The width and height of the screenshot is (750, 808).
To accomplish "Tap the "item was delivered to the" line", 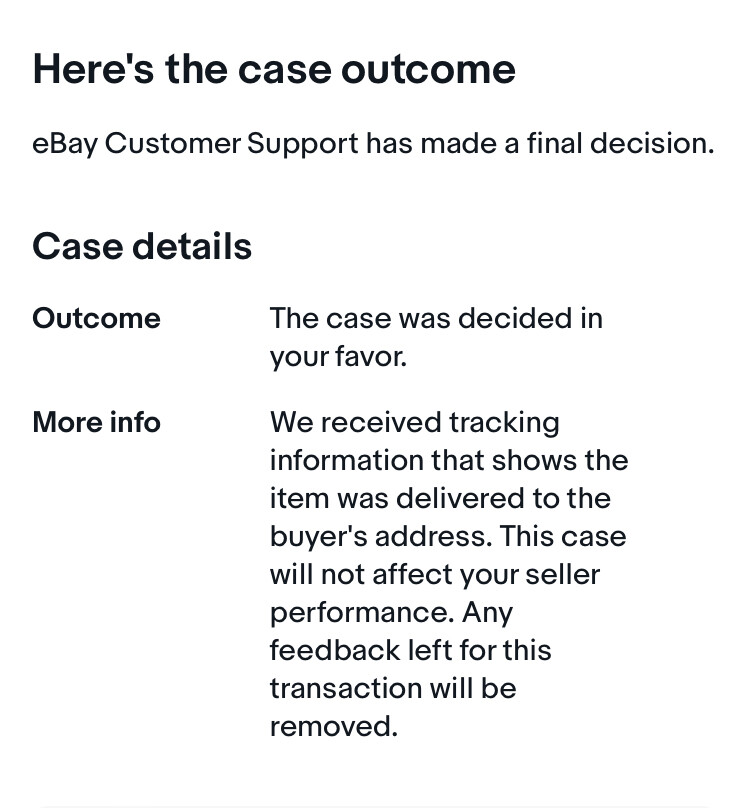I will tap(440, 498).
